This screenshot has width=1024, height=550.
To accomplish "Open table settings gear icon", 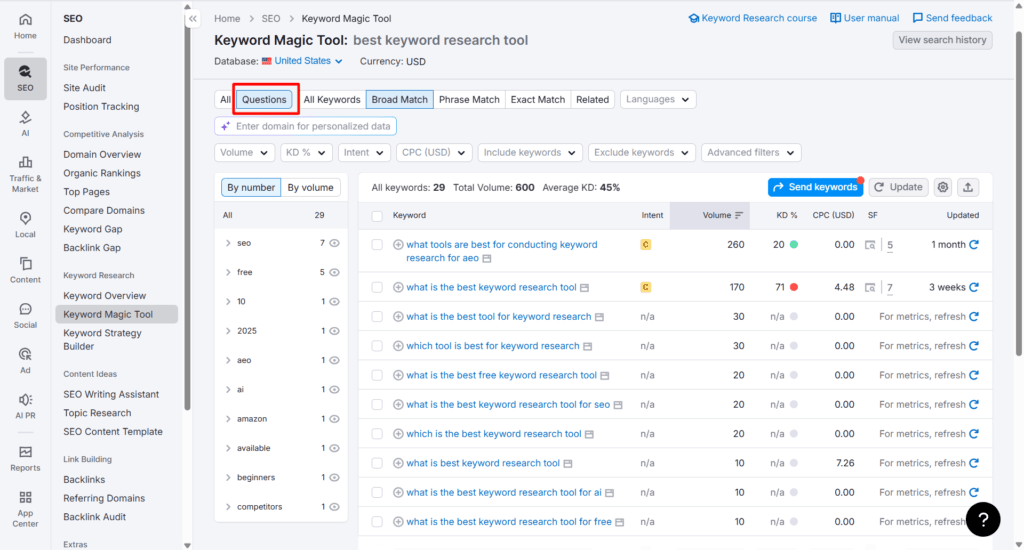I will click(x=943, y=187).
